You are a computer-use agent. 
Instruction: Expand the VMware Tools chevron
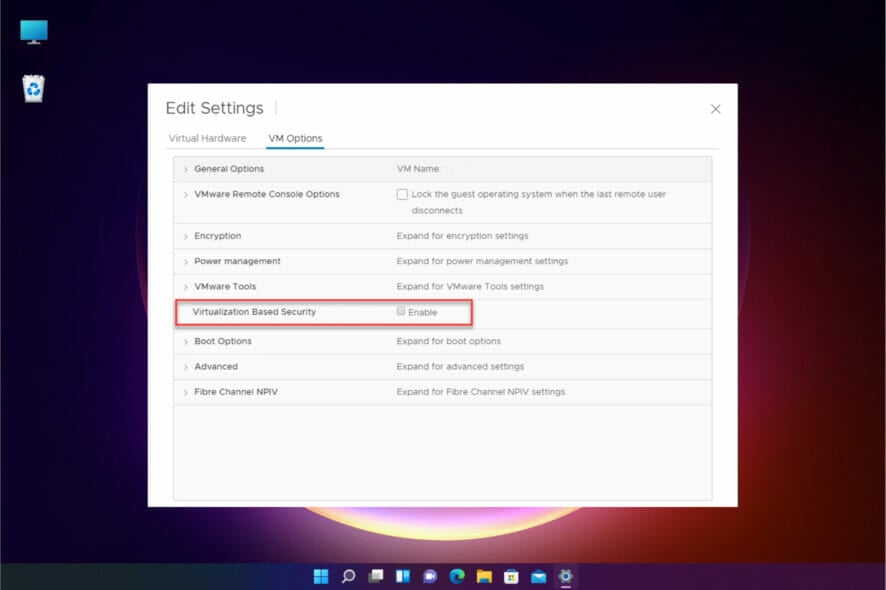coord(185,288)
